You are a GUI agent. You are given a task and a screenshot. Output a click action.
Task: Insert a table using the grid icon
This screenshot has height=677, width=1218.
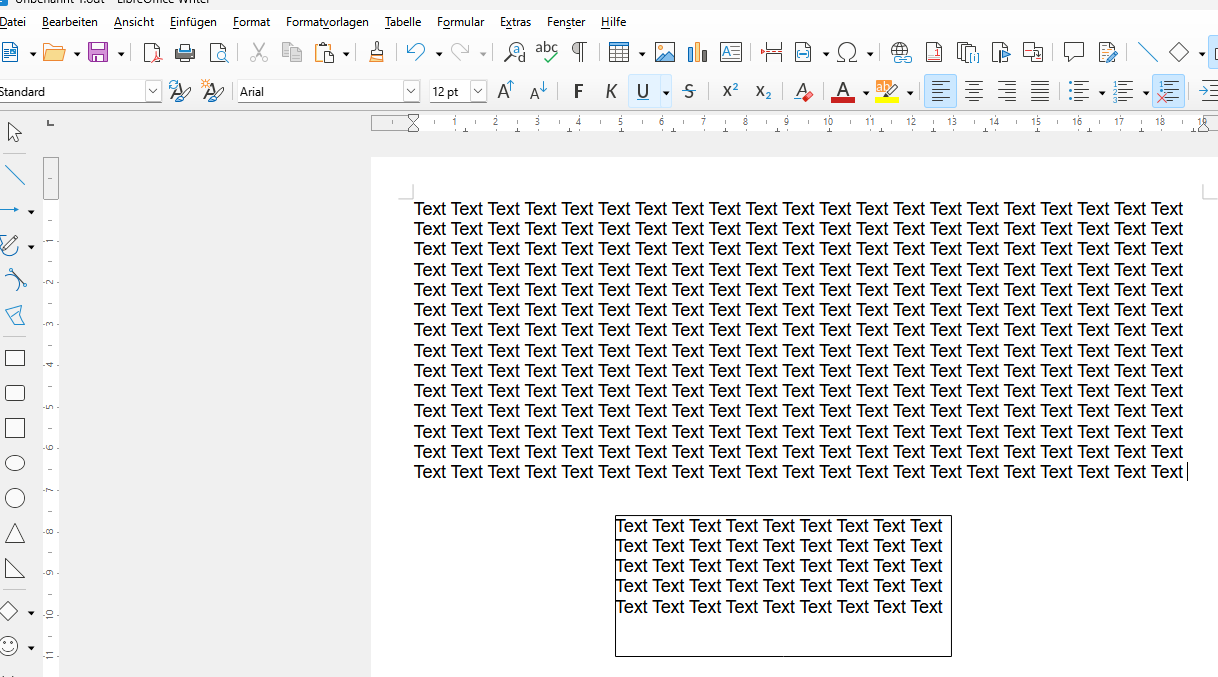pyautogui.click(x=619, y=52)
